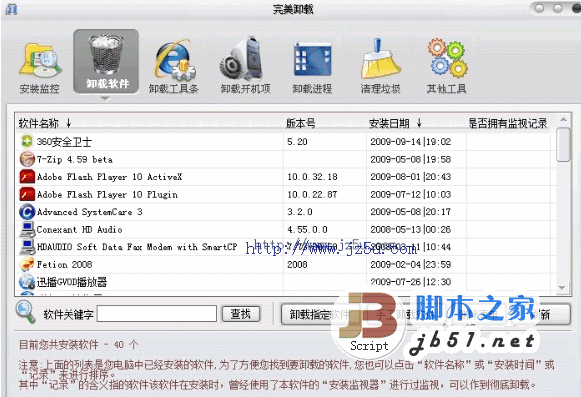
Task: Click date cell 2009-07-26 12:30
Action: click(411, 282)
